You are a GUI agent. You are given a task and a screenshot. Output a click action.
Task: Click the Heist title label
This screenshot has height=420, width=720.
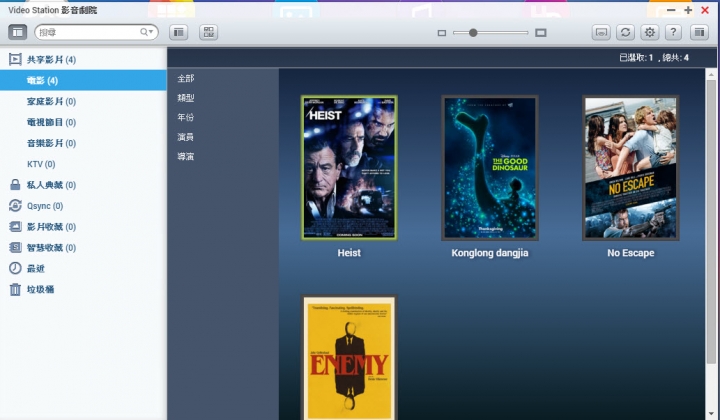pos(349,253)
